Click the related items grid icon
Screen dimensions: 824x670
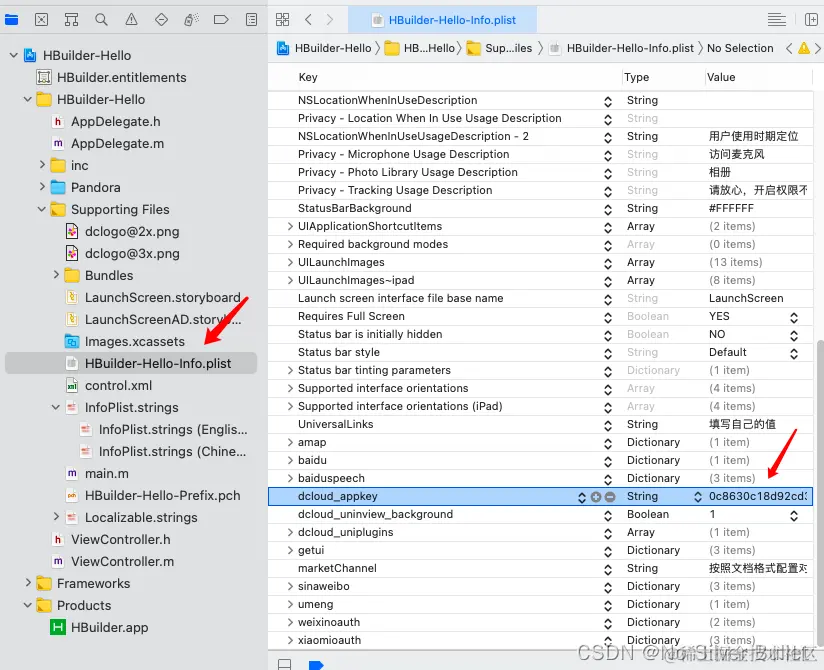click(x=282, y=20)
